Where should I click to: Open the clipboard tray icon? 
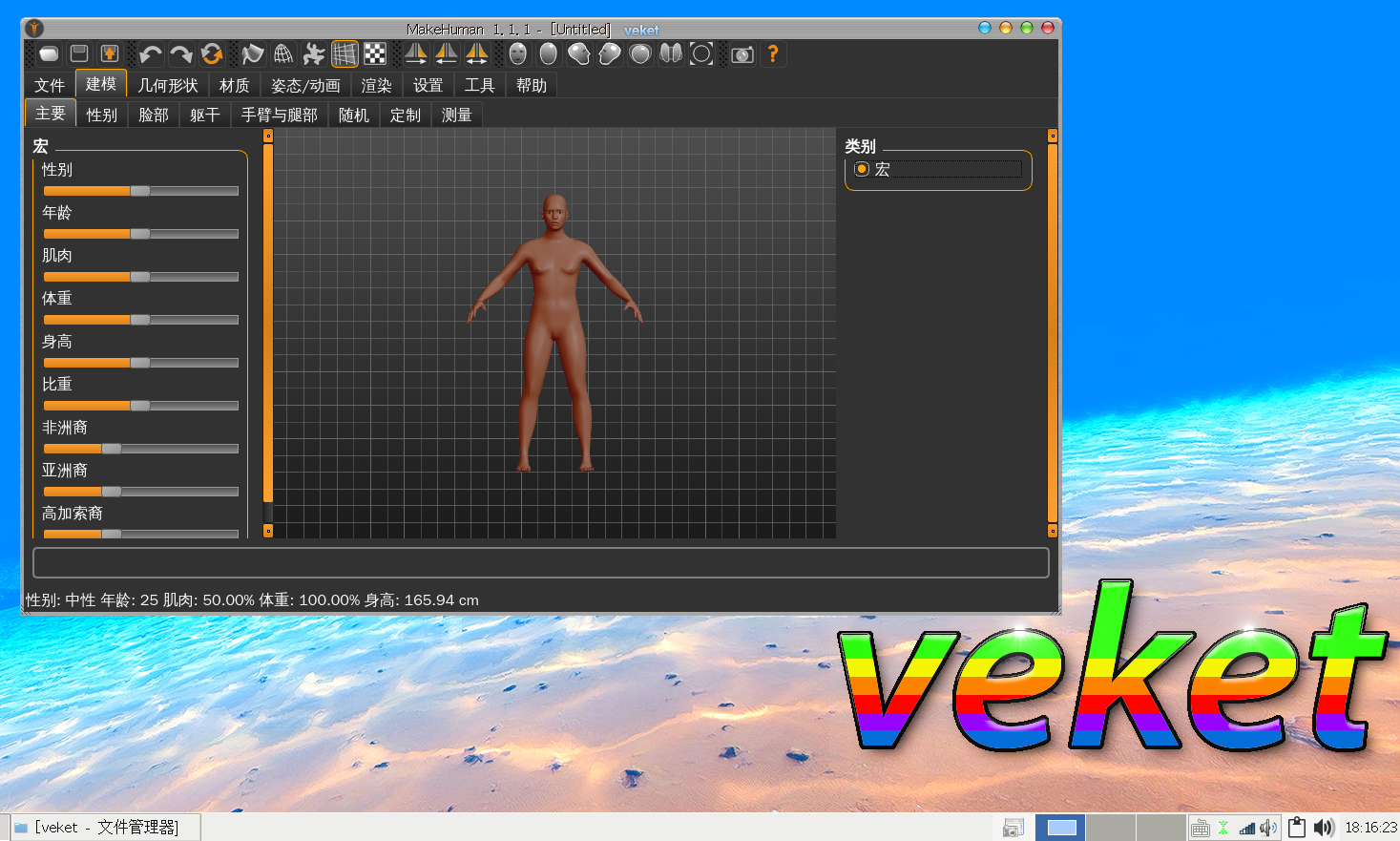tap(1297, 828)
